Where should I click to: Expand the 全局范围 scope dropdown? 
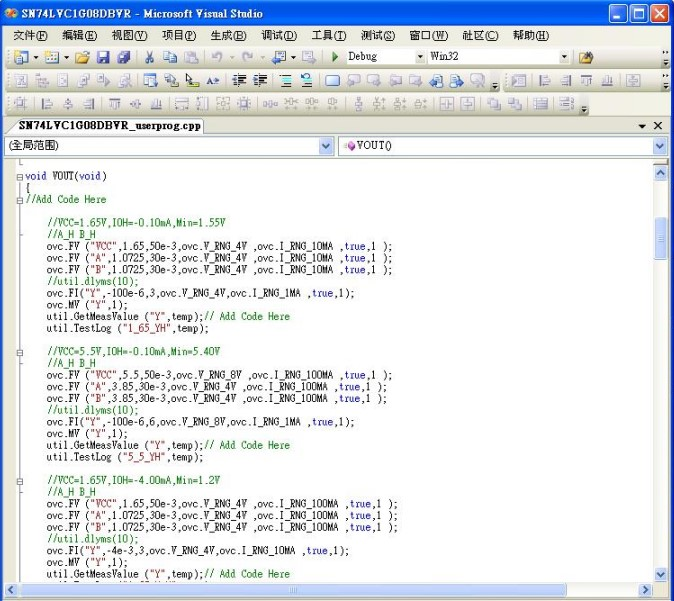click(x=326, y=146)
